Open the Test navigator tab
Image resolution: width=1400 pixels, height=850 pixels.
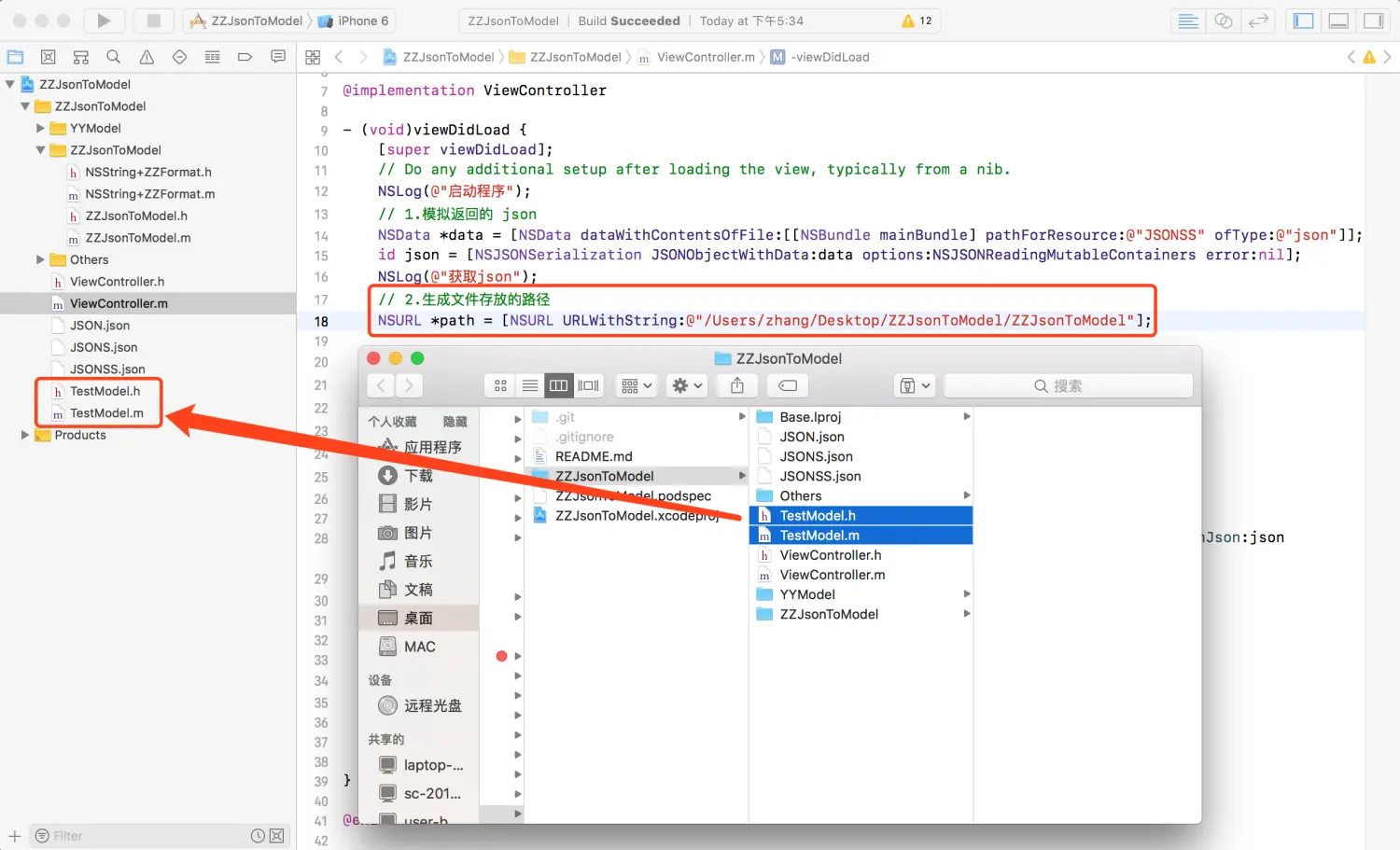(179, 57)
